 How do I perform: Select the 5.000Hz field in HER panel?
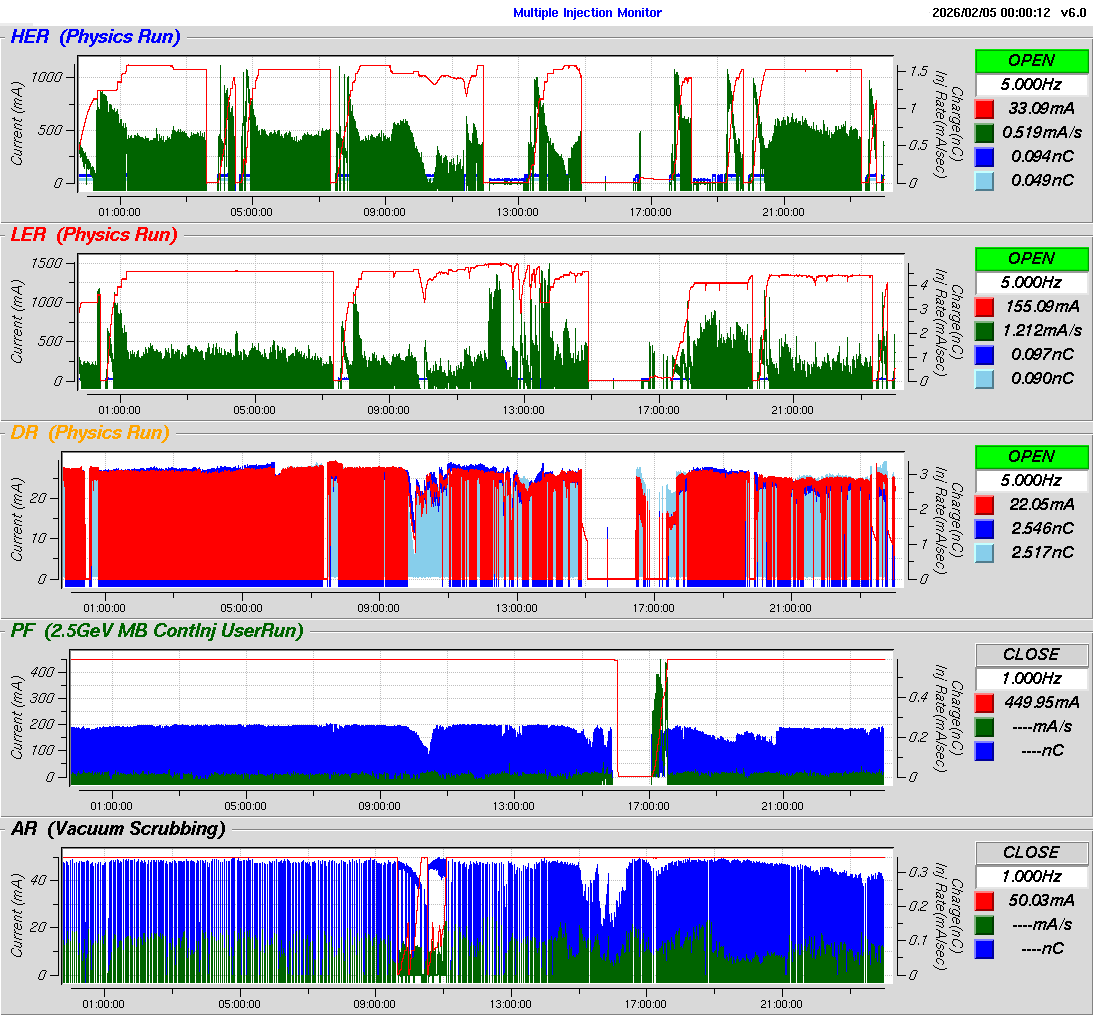1031,84
